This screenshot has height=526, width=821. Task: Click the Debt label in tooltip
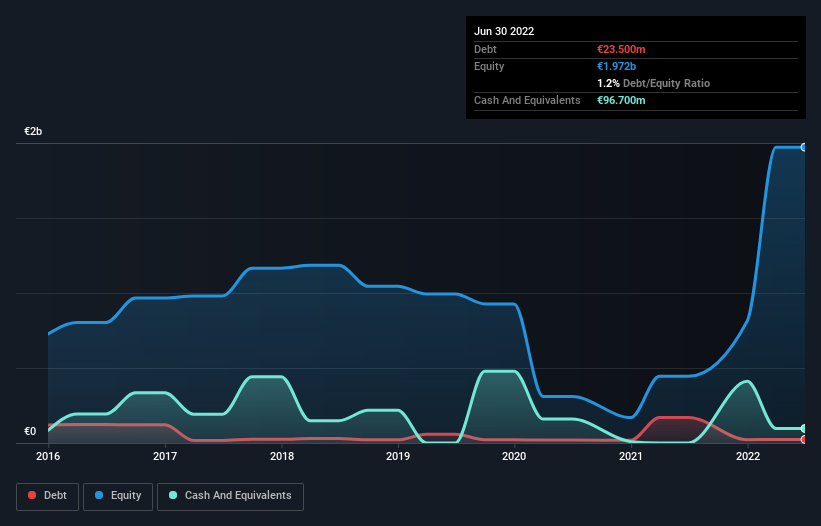tap(485, 49)
